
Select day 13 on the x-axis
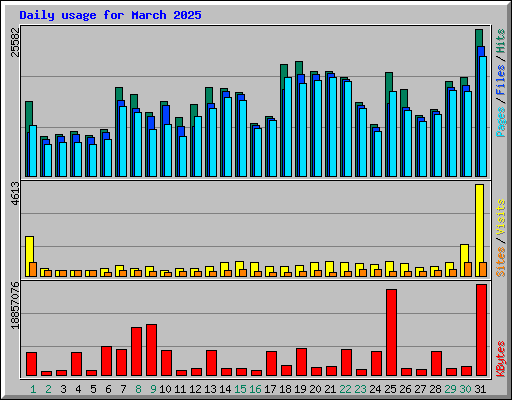(210, 389)
